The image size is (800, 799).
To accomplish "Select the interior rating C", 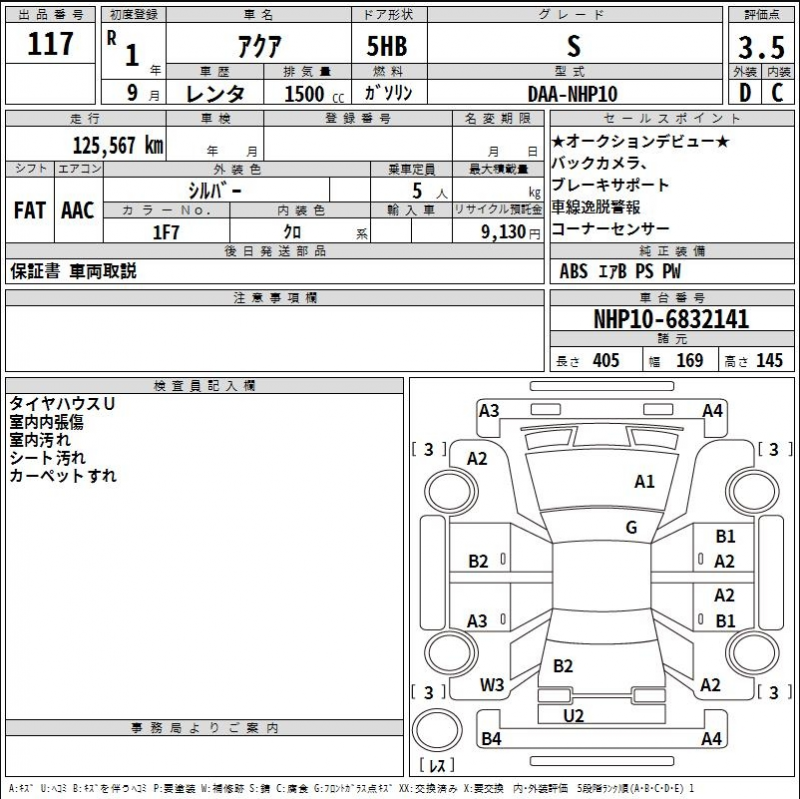I will click(777, 93).
